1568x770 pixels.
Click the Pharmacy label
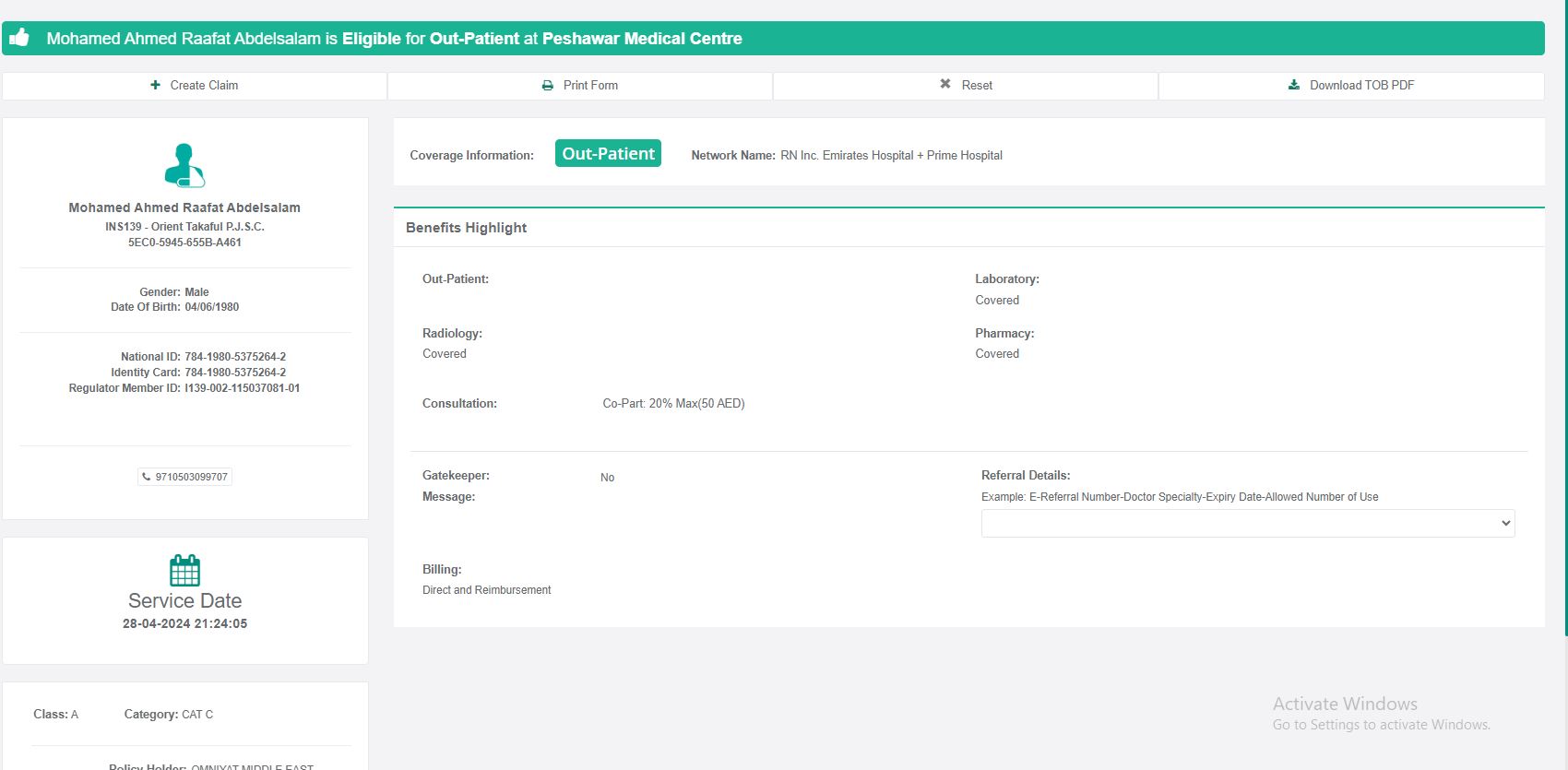point(1004,334)
